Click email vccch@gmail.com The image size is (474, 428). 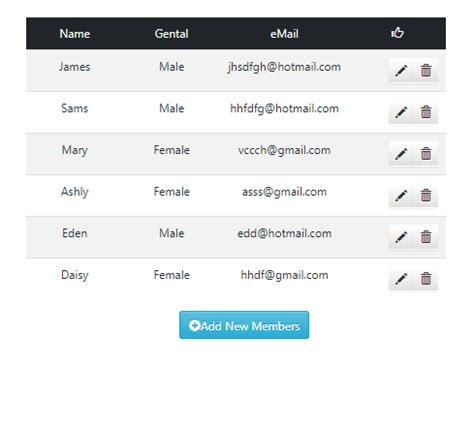tap(284, 150)
